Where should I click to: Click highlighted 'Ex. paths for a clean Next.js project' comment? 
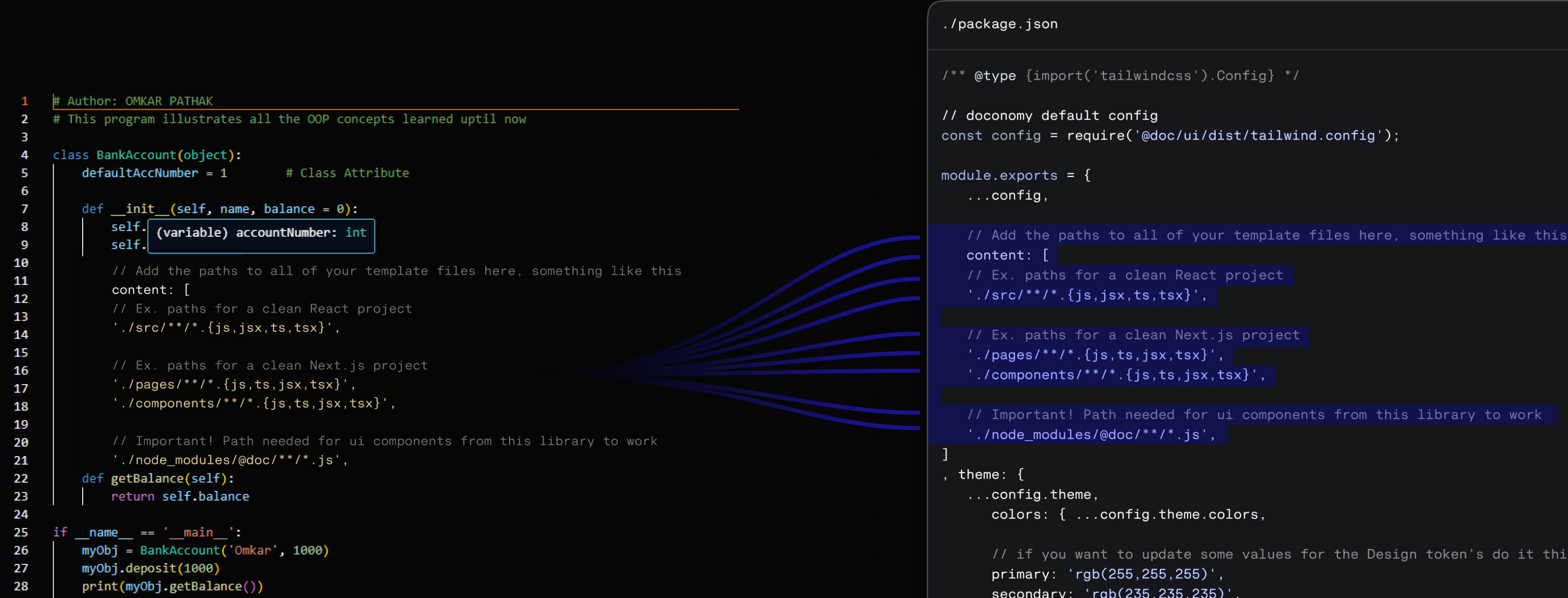[x=1133, y=335]
